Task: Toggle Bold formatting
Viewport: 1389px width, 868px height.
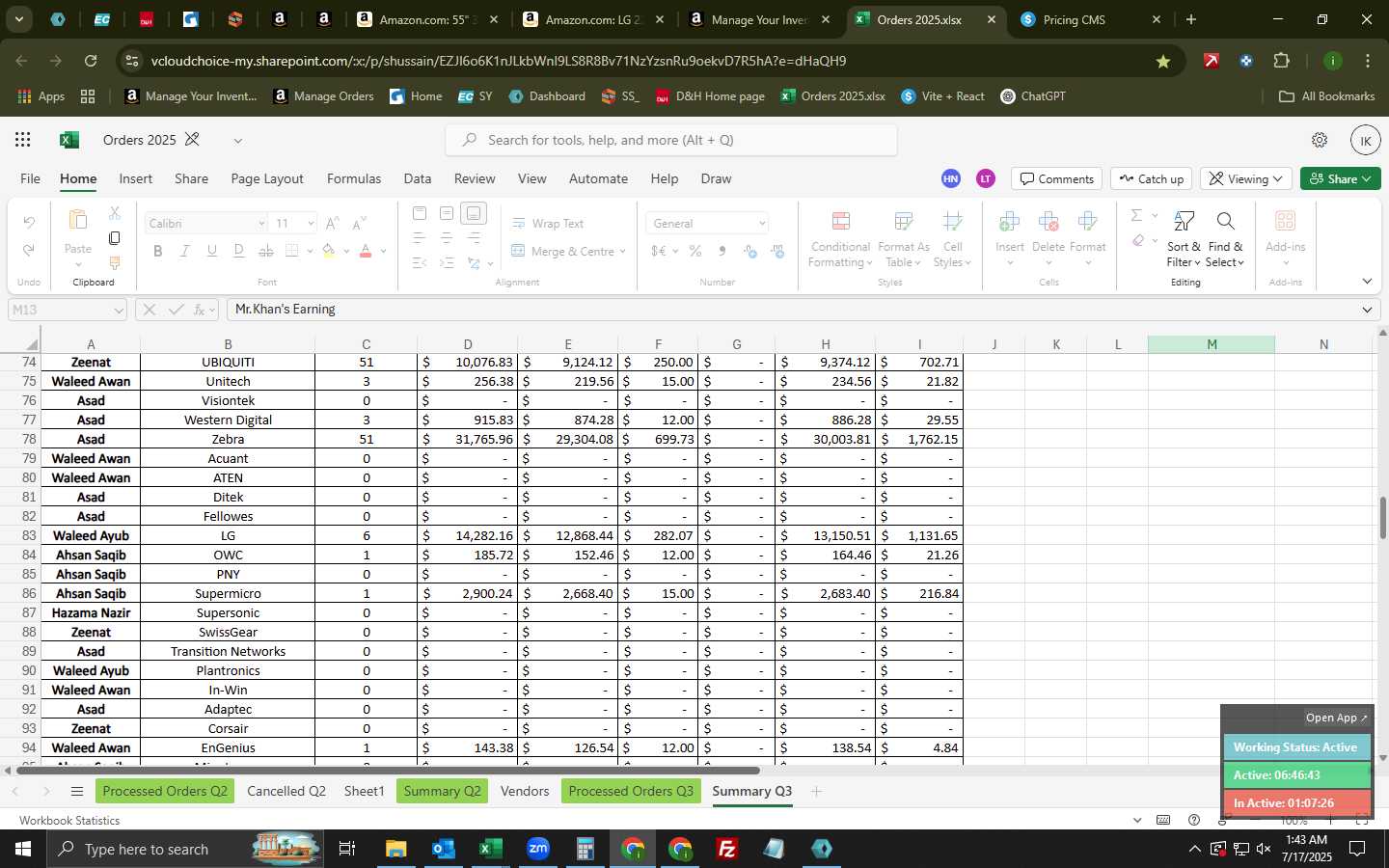Action: [157, 251]
